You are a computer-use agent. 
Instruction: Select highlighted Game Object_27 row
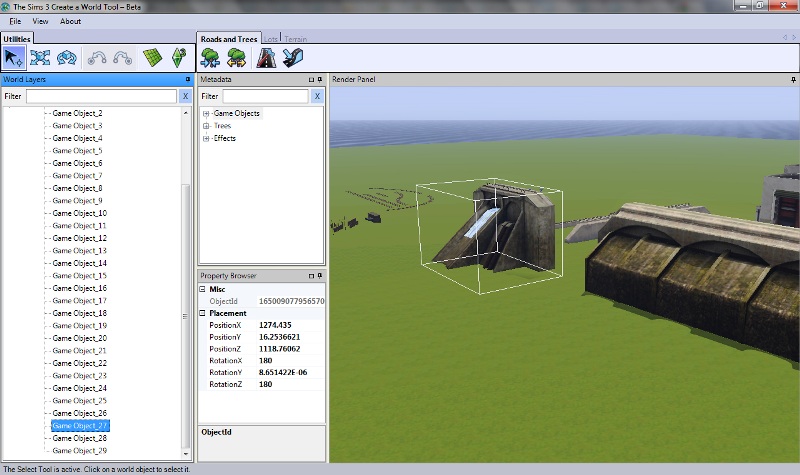(x=80, y=426)
